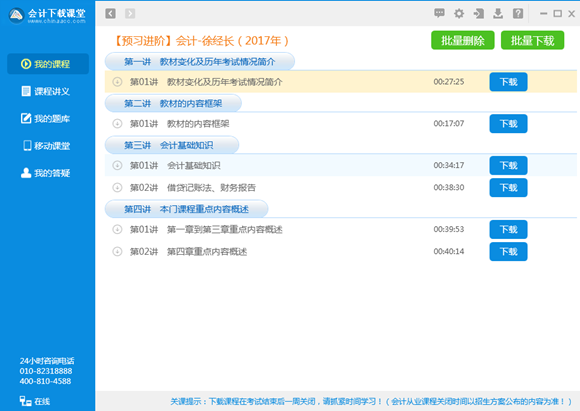Click the logout exit icon
The image size is (580, 411).
(x=478, y=14)
